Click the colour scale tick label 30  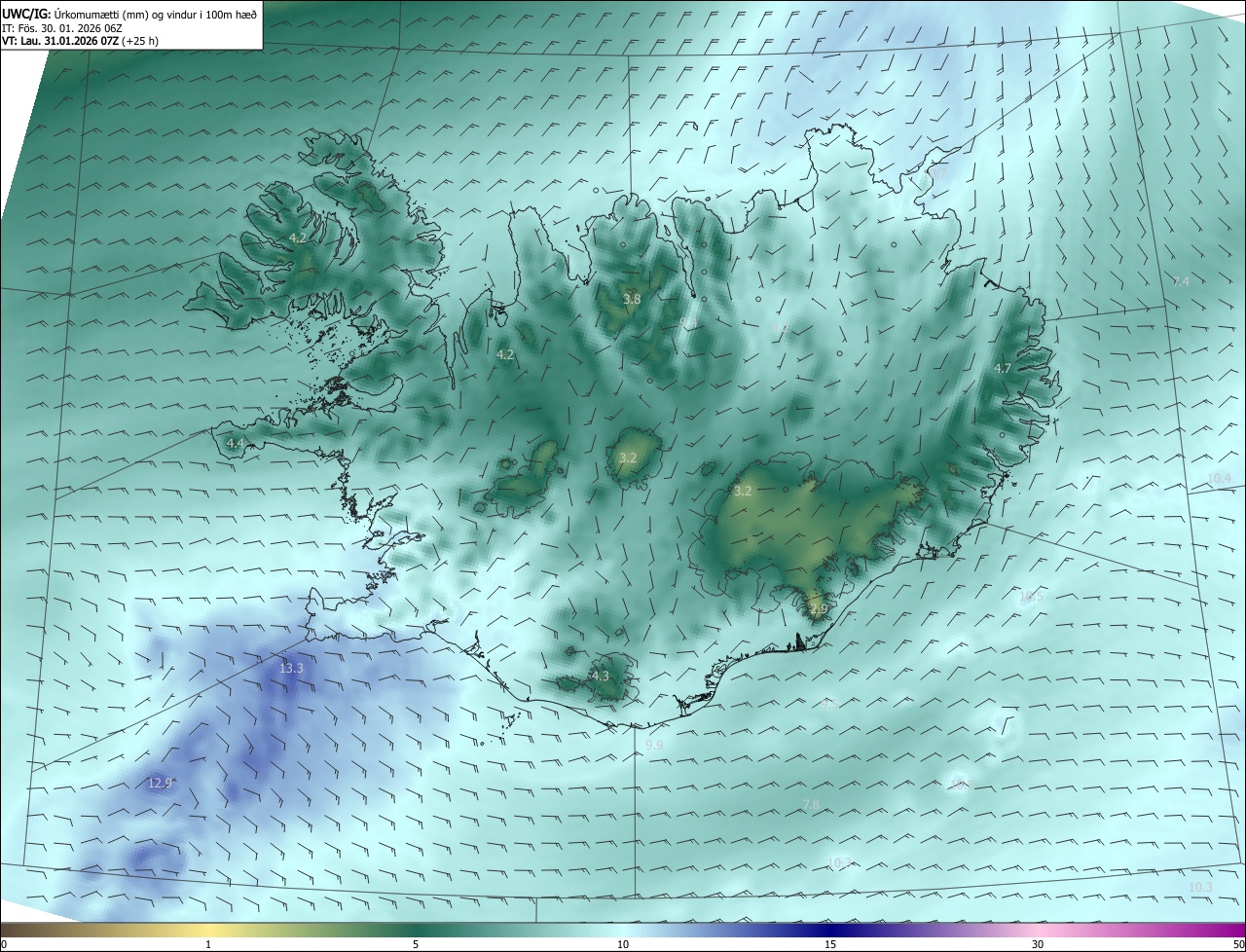(x=1038, y=944)
